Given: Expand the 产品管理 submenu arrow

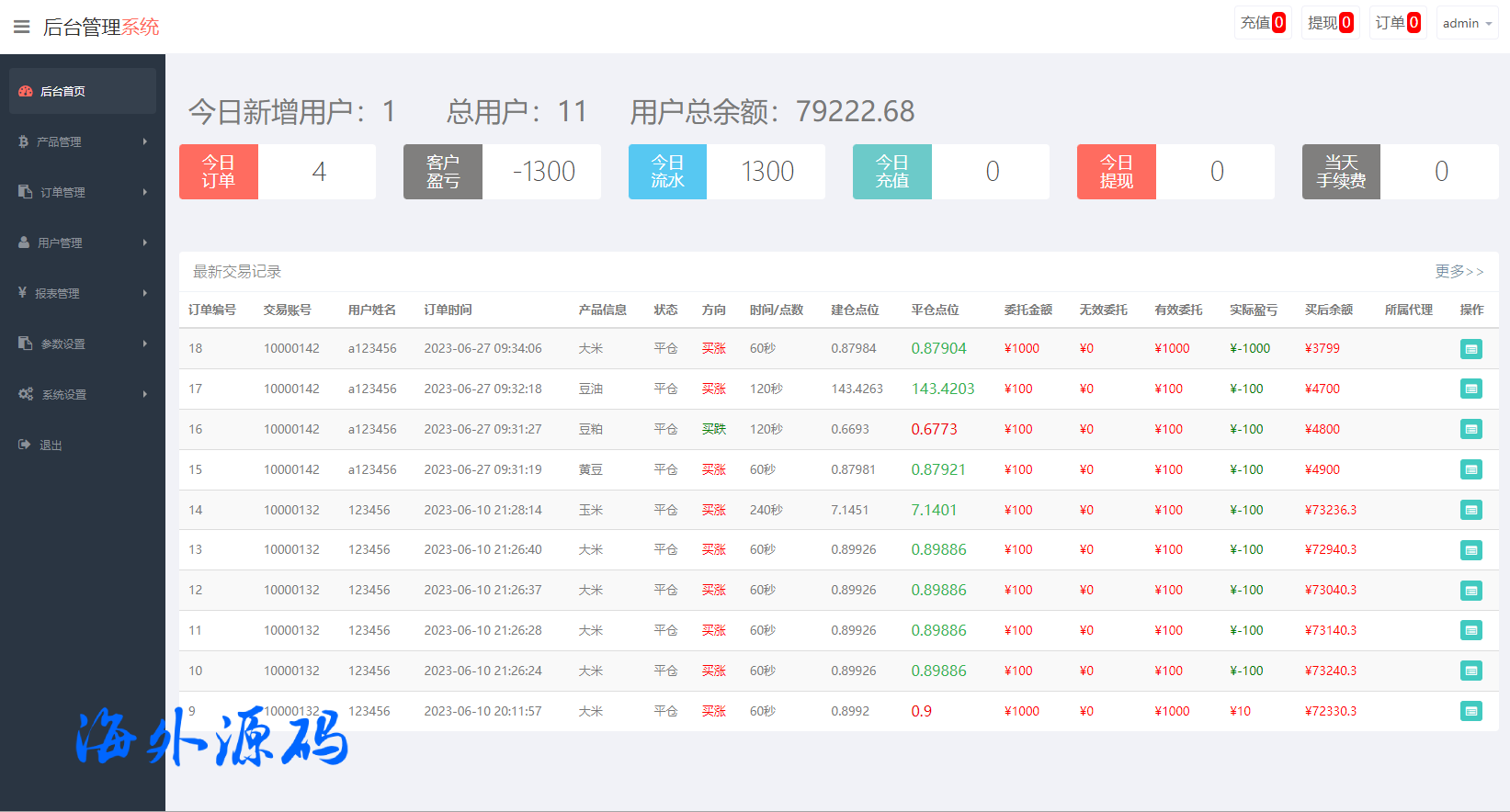Looking at the screenshot, I should click(x=145, y=141).
